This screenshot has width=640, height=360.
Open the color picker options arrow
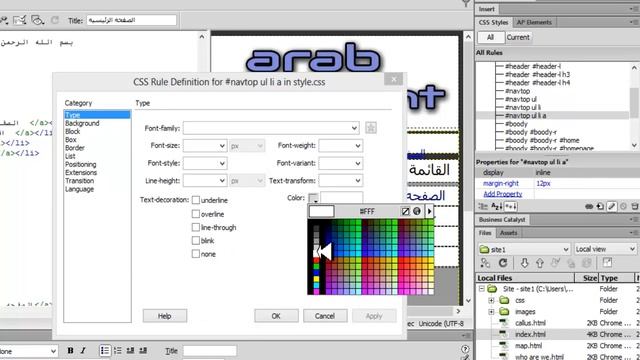click(x=429, y=211)
